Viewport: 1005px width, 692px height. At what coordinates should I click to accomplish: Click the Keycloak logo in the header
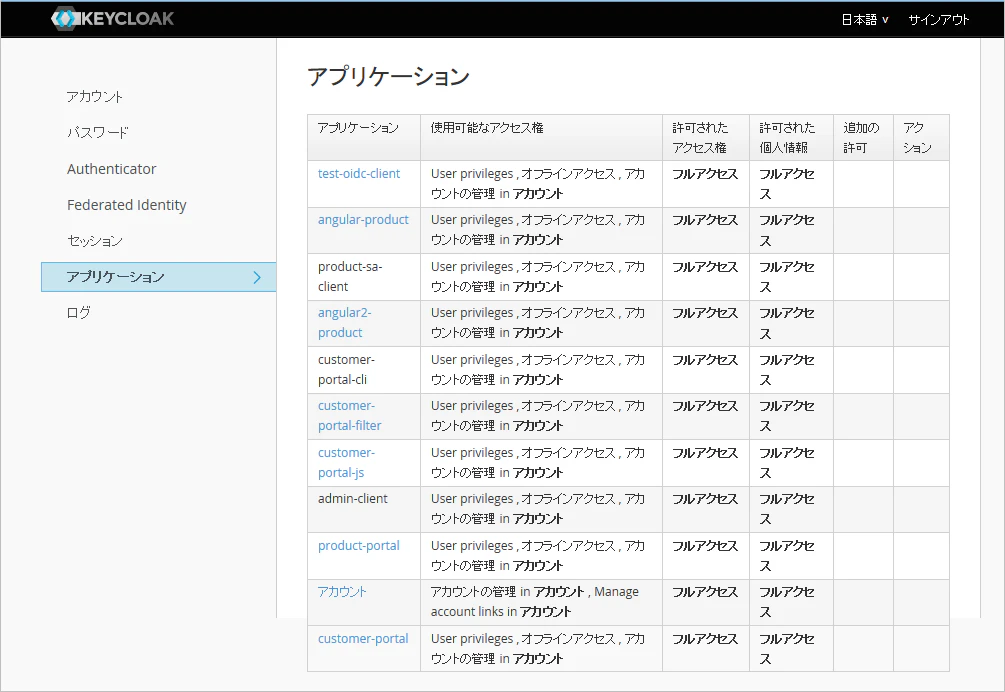(x=112, y=19)
